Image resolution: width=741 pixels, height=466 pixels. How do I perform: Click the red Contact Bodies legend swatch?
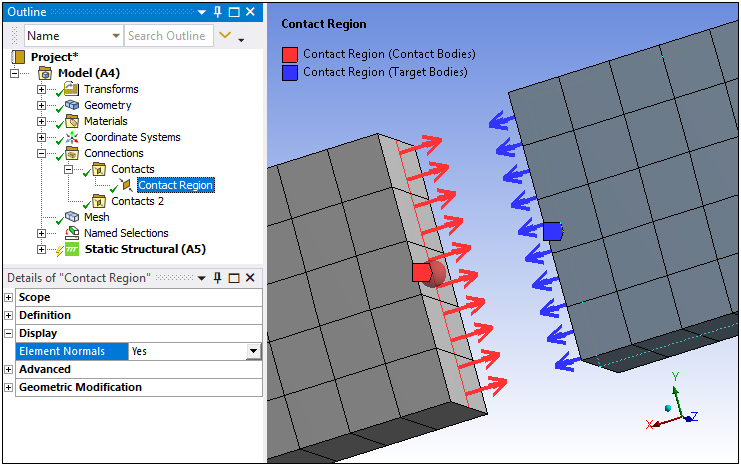coord(290,54)
